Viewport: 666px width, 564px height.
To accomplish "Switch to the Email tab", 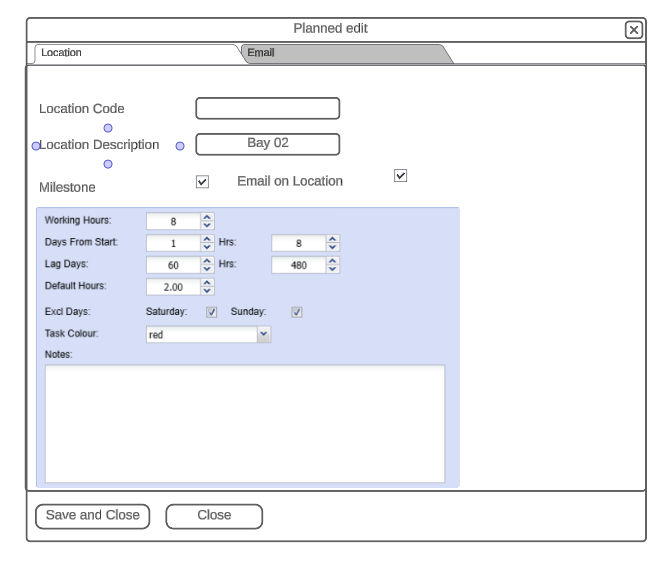I will coord(347,54).
